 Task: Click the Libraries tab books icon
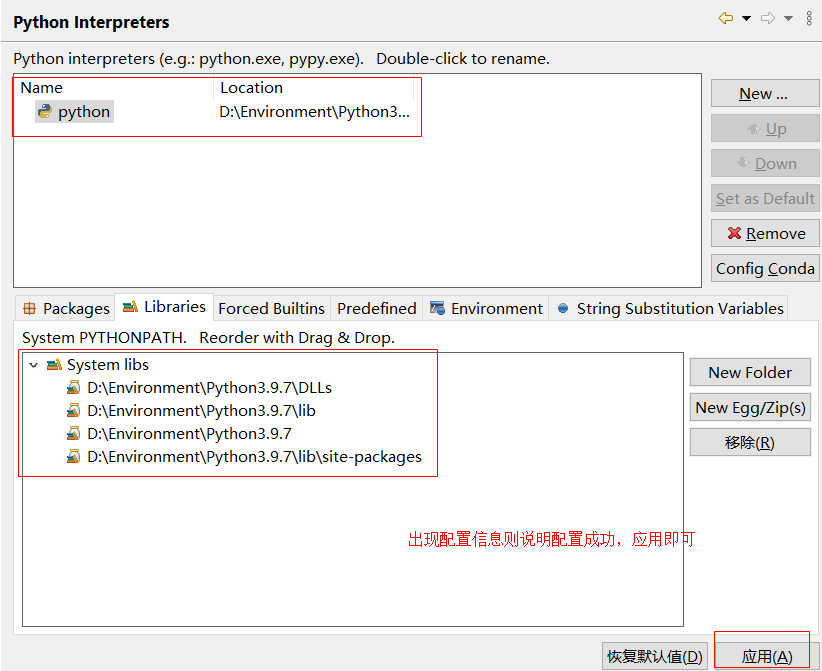[130, 307]
